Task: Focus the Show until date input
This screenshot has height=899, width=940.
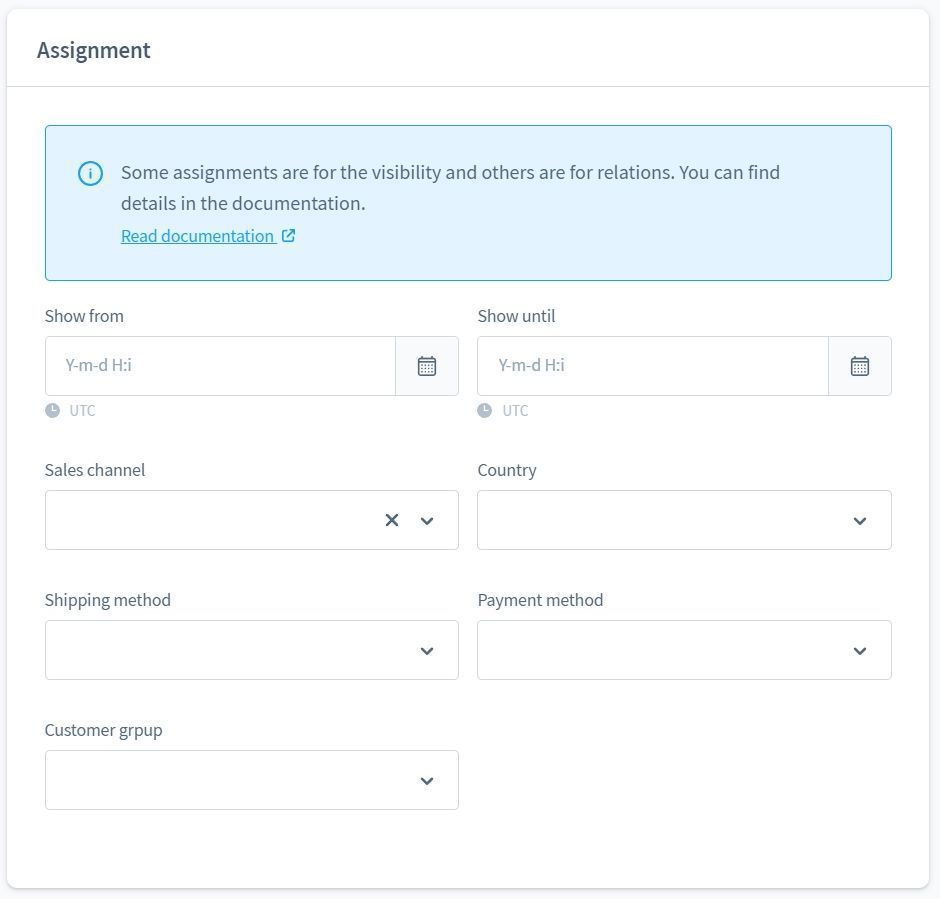Action: [x=653, y=366]
